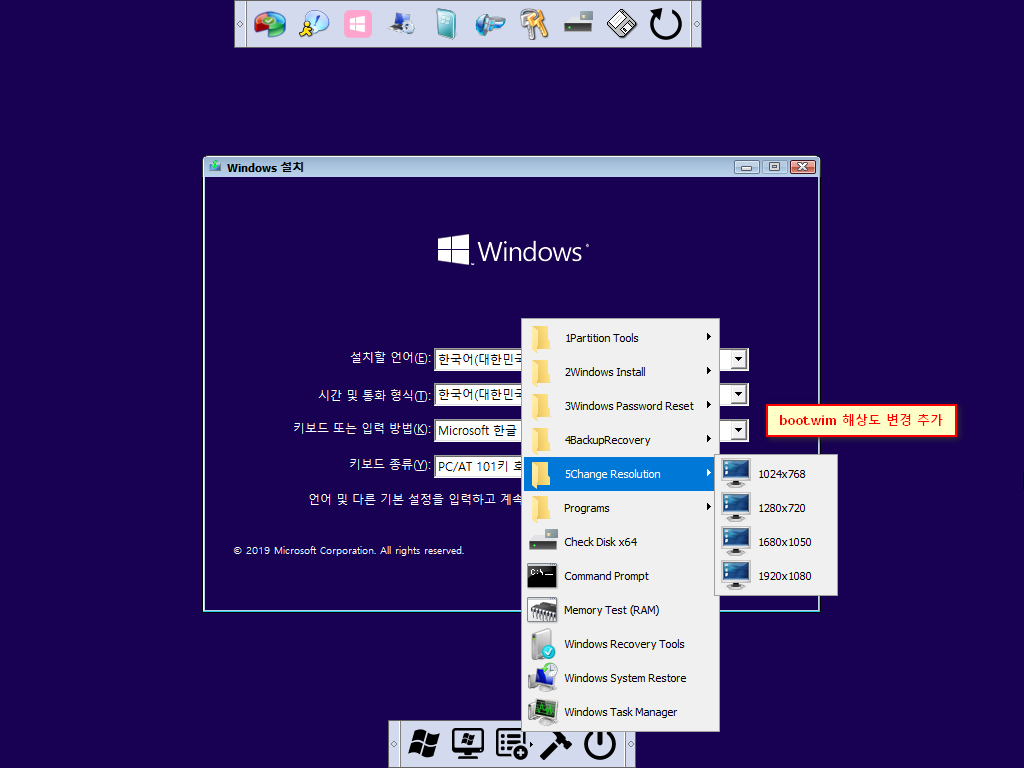Click the 시간 및 통화 형식(T): label
The width and height of the screenshot is (1024, 768).
(x=374, y=395)
